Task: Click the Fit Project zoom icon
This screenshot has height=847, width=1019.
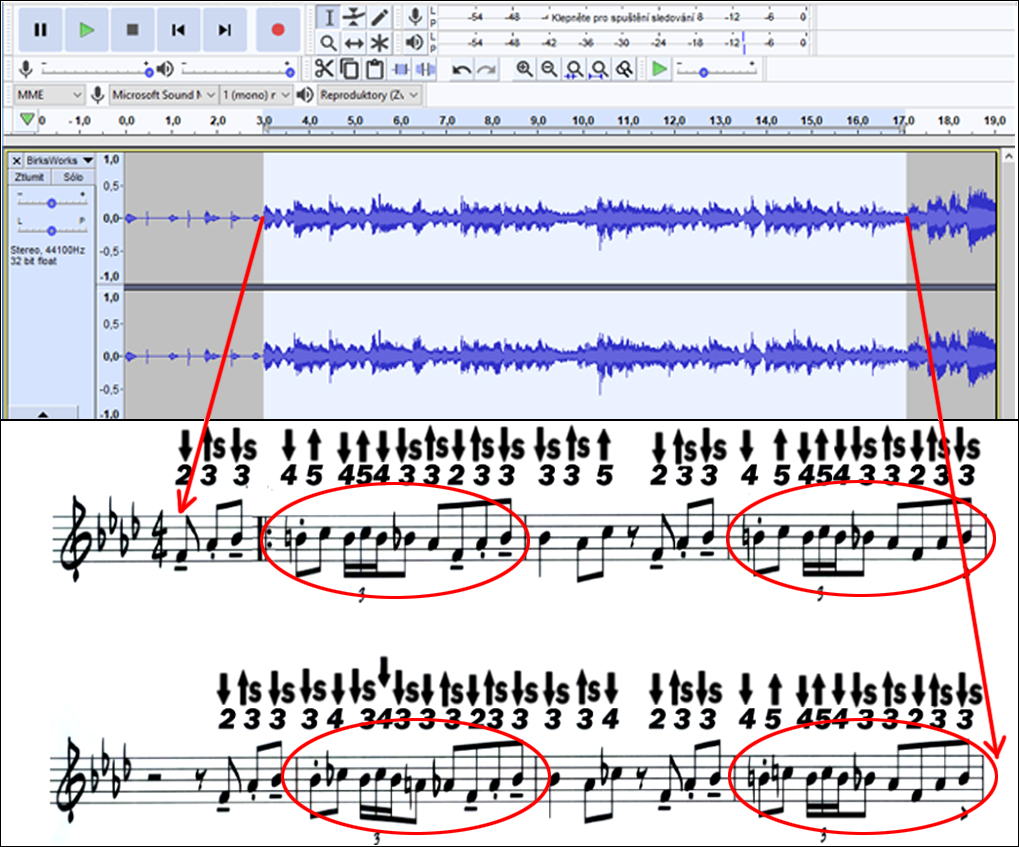Action: [599, 69]
